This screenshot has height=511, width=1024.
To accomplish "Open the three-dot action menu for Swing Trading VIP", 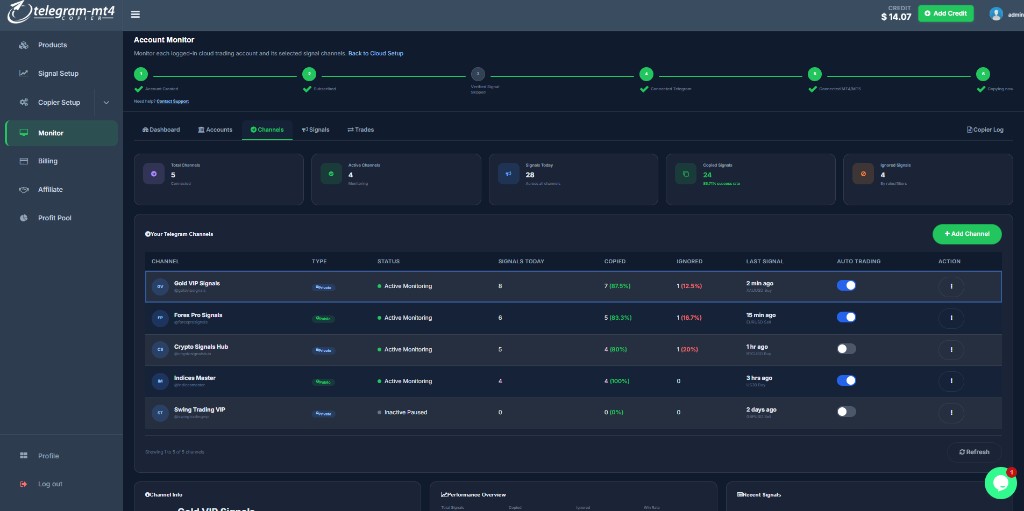I will (x=951, y=412).
